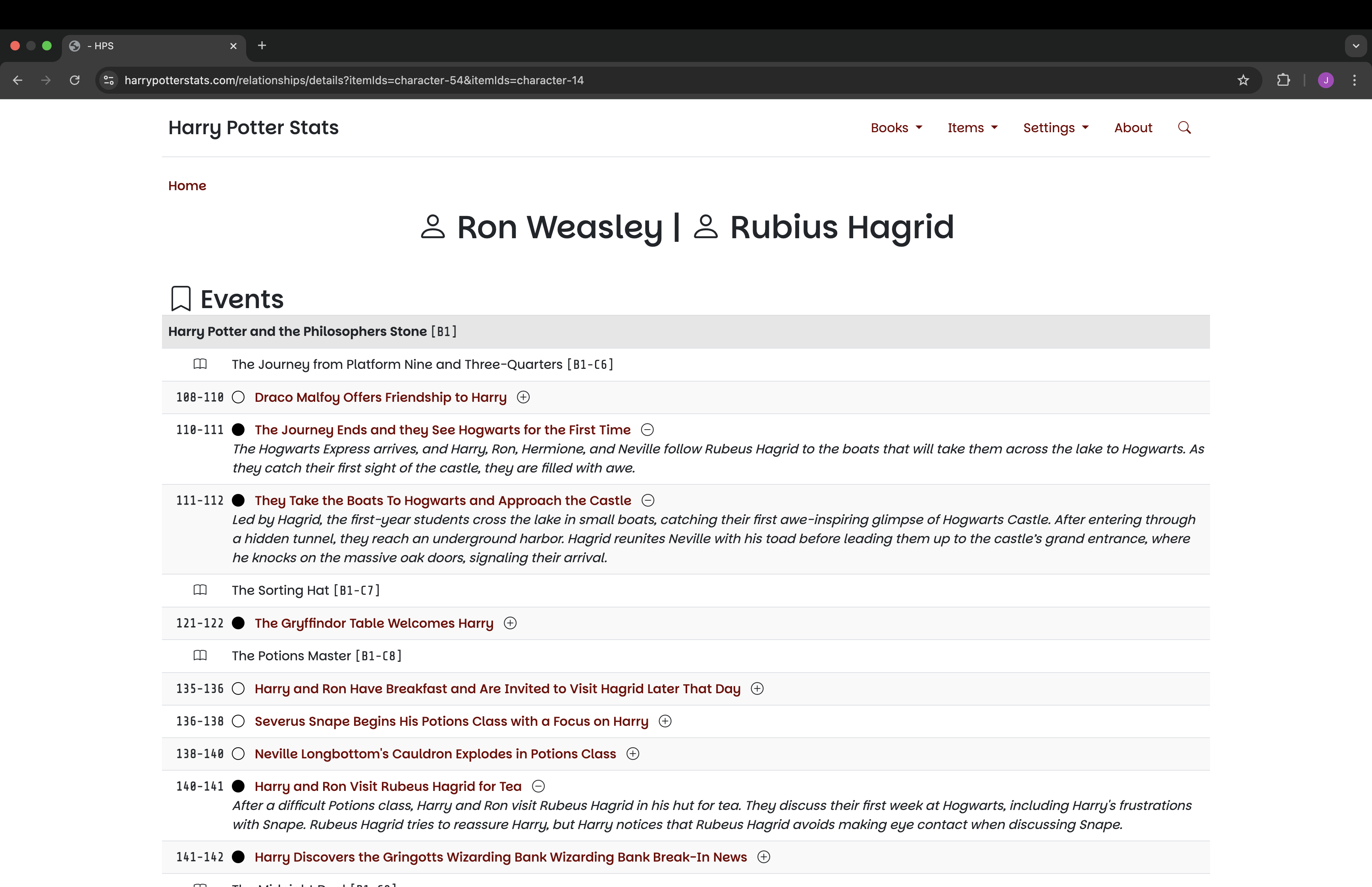This screenshot has width=1372, height=887.
Task: Expand details for Draco Malfoy Offers Friendship
Action: point(523,397)
